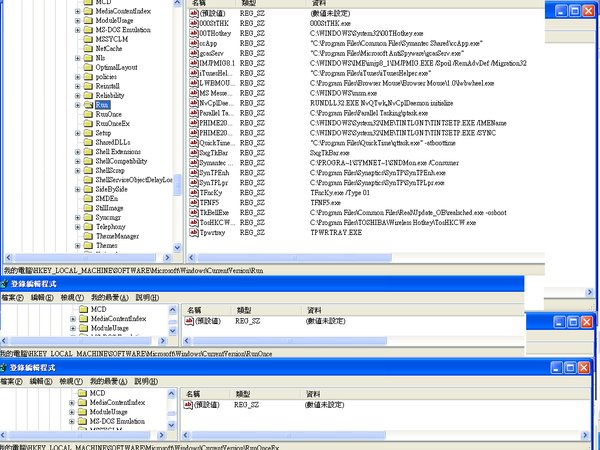Image resolution: width=600 pixels, height=450 pixels.
Task: Click the SharedDLLs folder icon
Action: coord(88,142)
